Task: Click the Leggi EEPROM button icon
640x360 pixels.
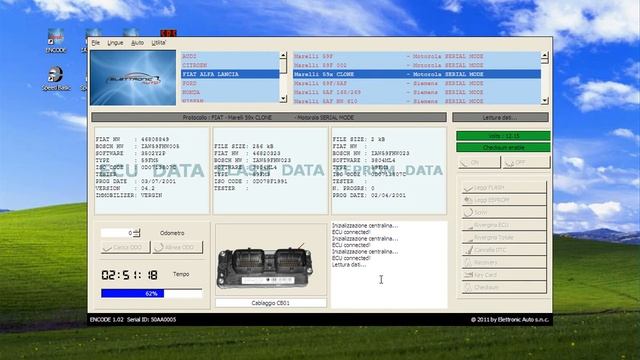Action: [468, 200]
